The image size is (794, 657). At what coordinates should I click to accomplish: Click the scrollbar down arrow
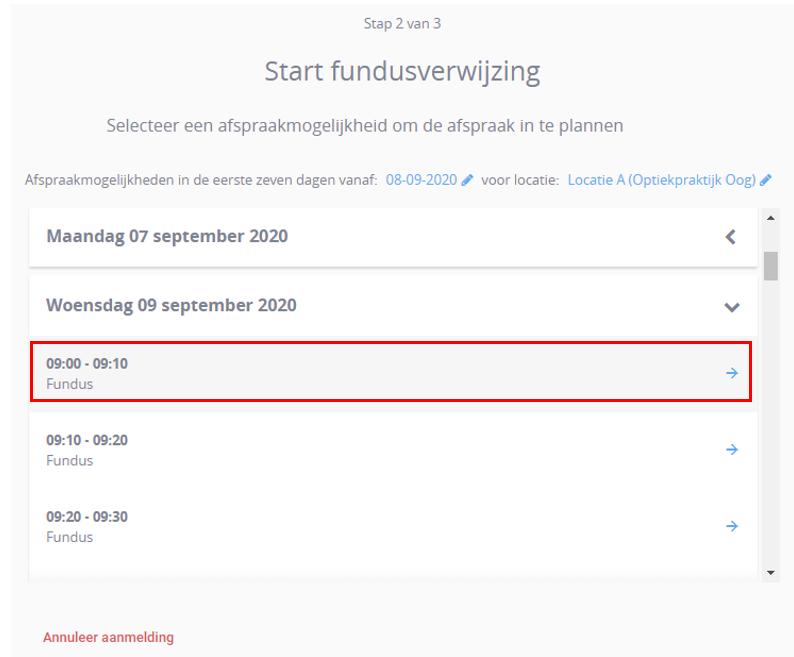[x=771, y=573]
